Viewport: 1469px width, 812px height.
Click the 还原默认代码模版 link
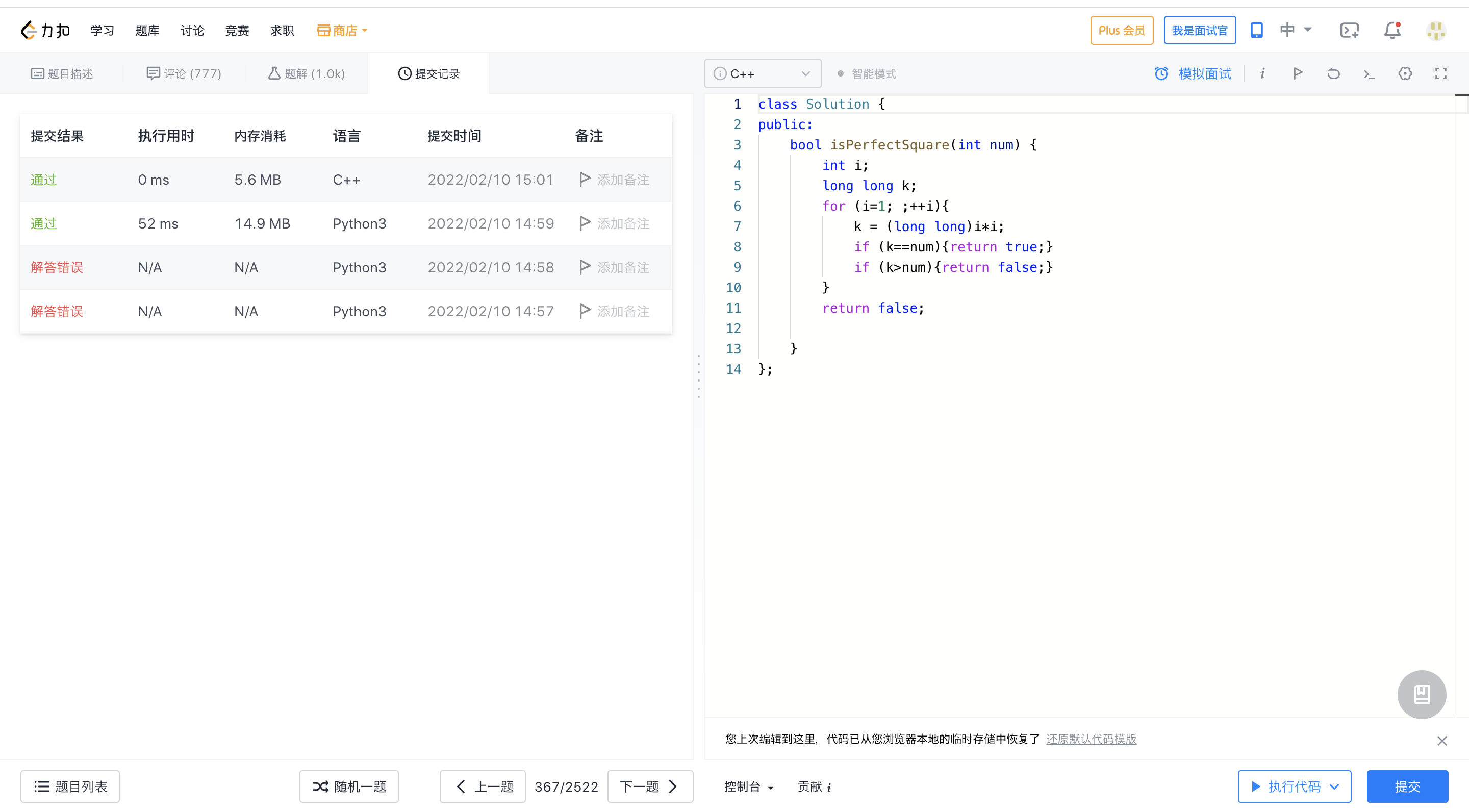tap(1092, 739)
